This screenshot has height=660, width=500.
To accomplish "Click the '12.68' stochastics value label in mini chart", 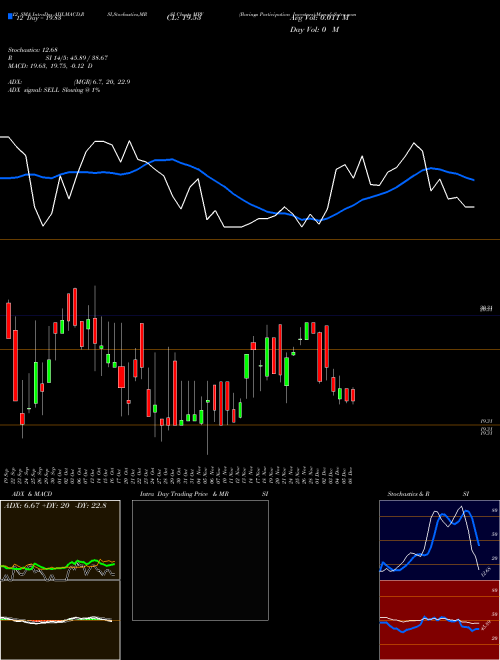I will [x=486, y=572].
